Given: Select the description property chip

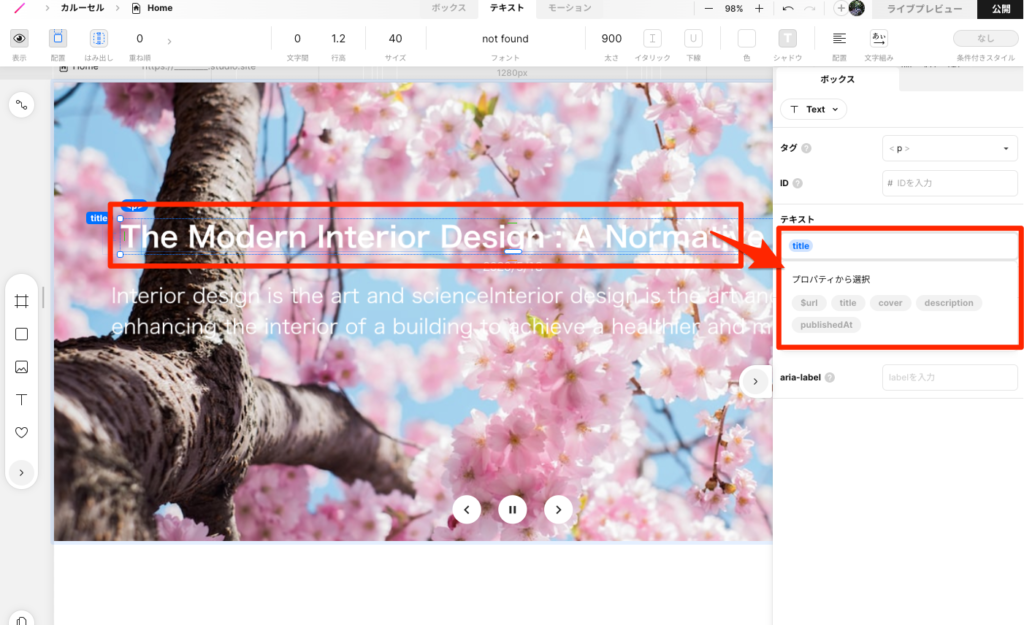Looking at the screenshot, I should click(948, 302).
